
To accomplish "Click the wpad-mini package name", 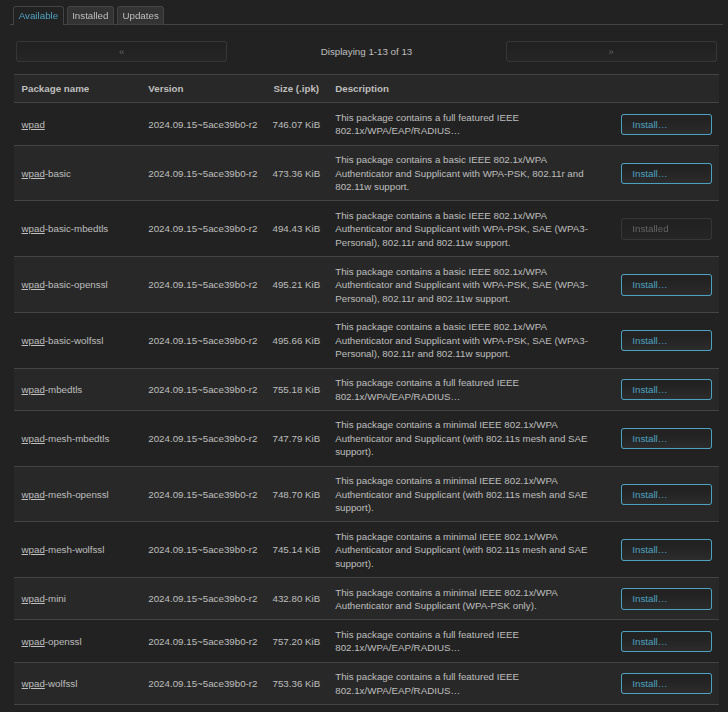I will tap(46, 599).
